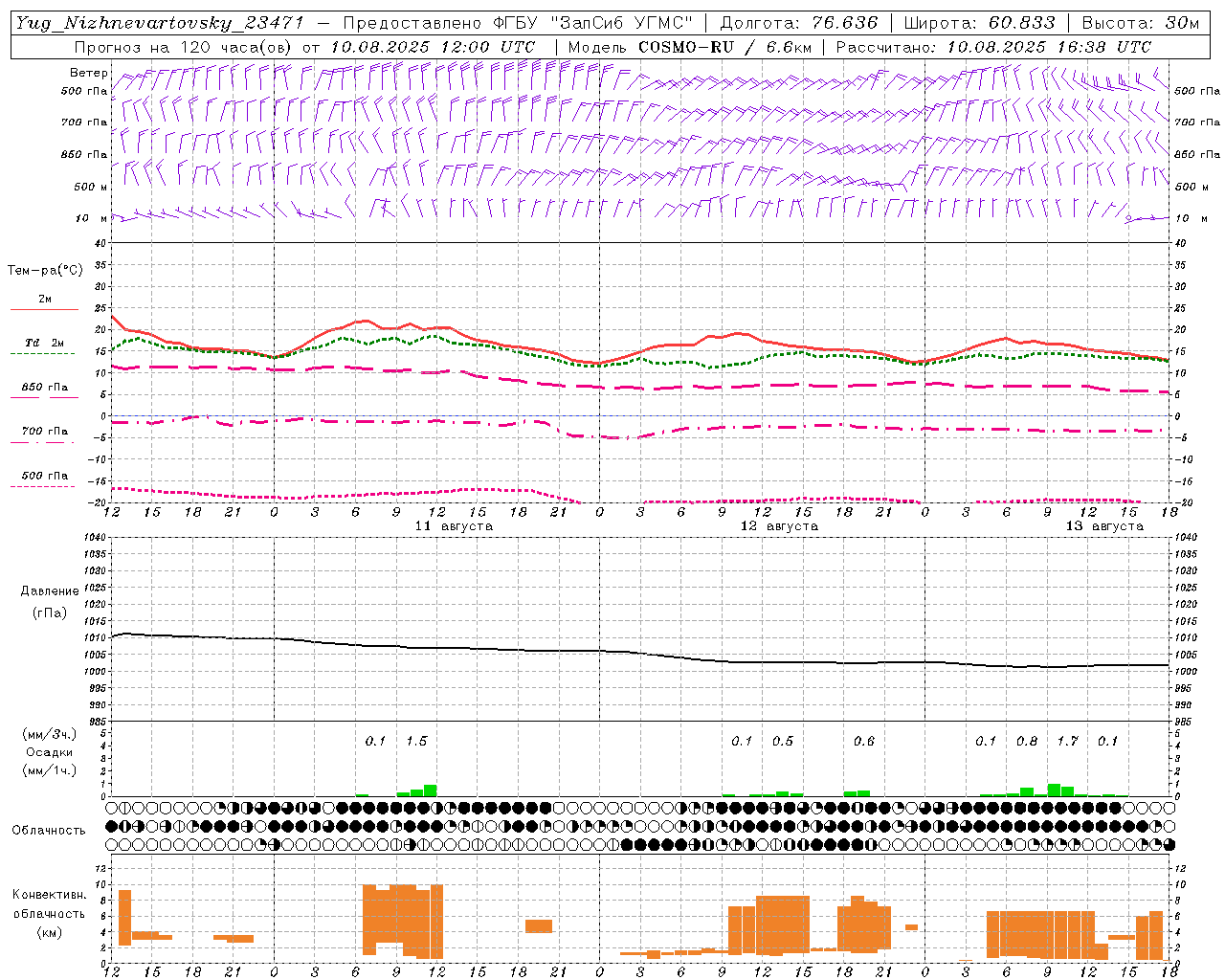Click the 13 августа date label

click(x=1104, y=526)
